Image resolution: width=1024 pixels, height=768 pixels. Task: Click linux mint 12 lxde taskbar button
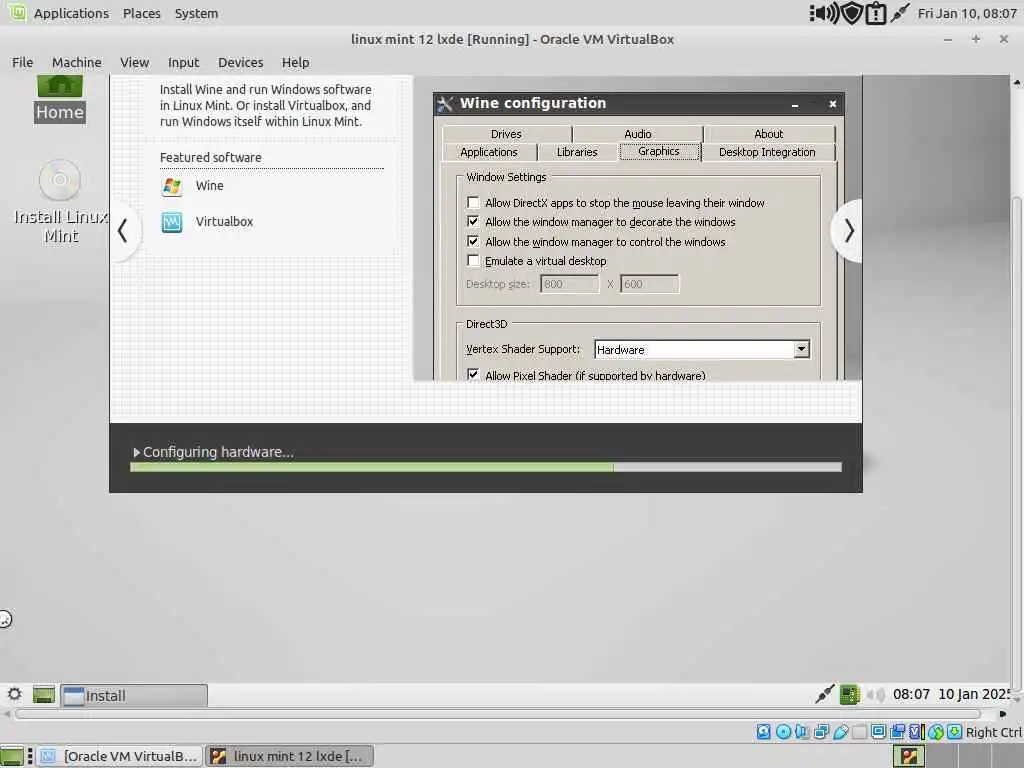tap(290, 756)
